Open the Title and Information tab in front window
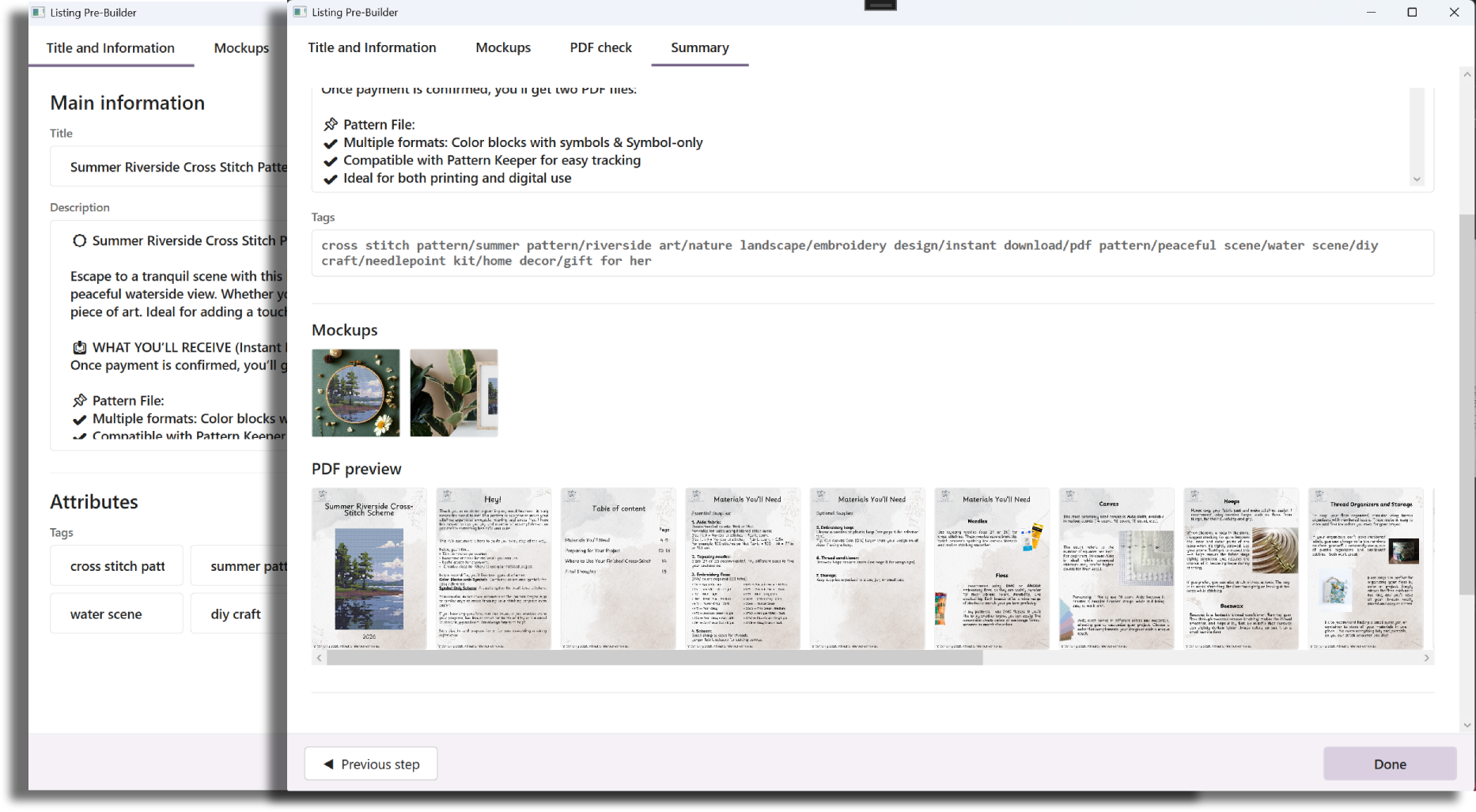 click(372, 47)
